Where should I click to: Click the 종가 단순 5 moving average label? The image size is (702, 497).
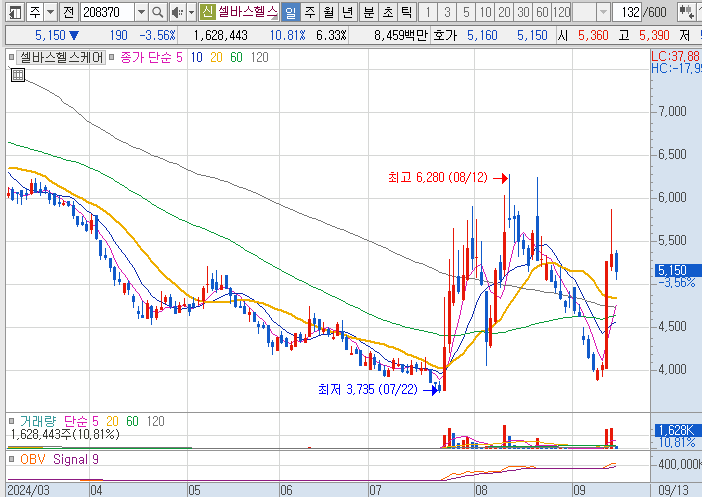(151, 57)
